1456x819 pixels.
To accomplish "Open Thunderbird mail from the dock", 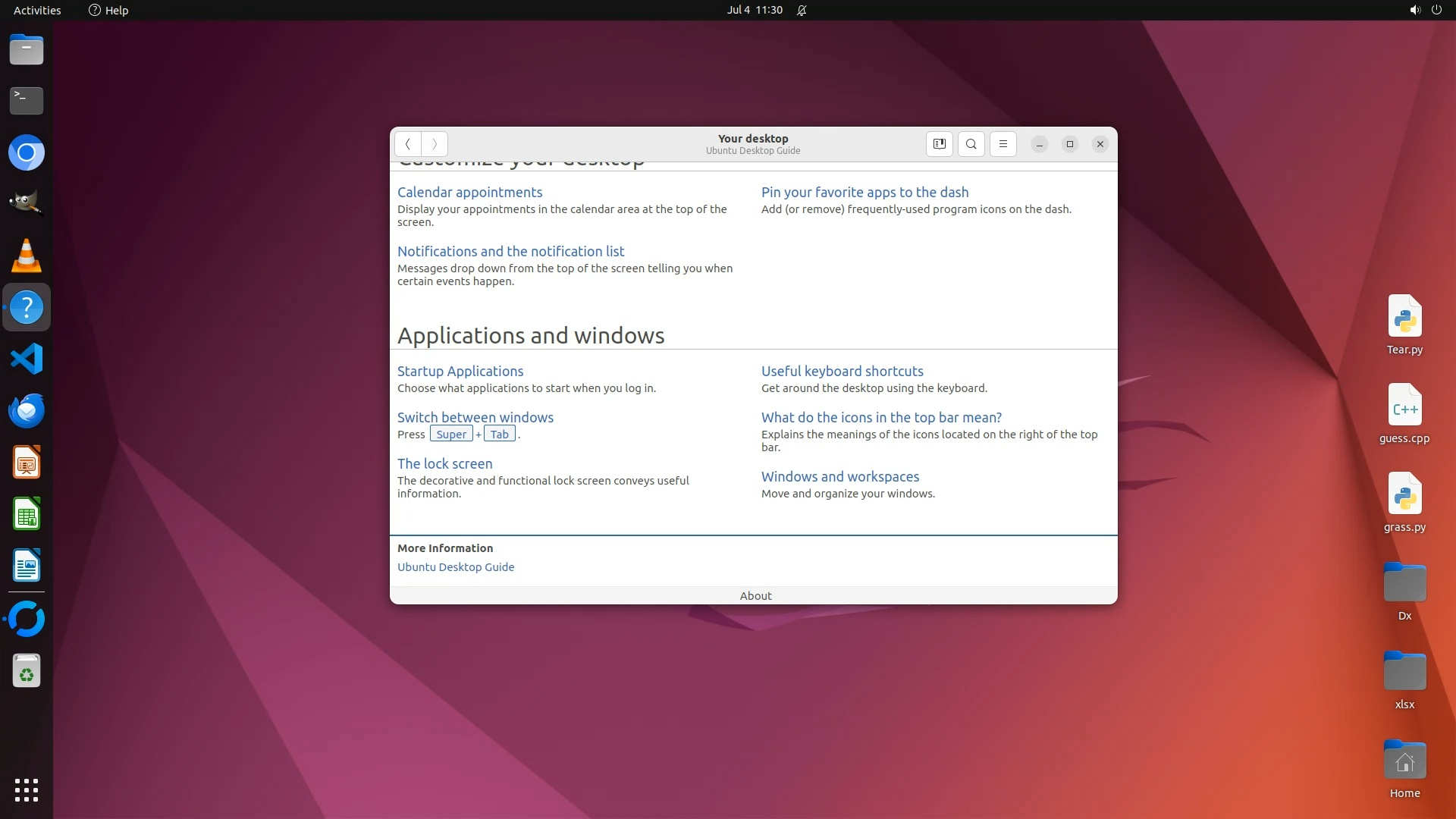I will [x=27, y=410].
